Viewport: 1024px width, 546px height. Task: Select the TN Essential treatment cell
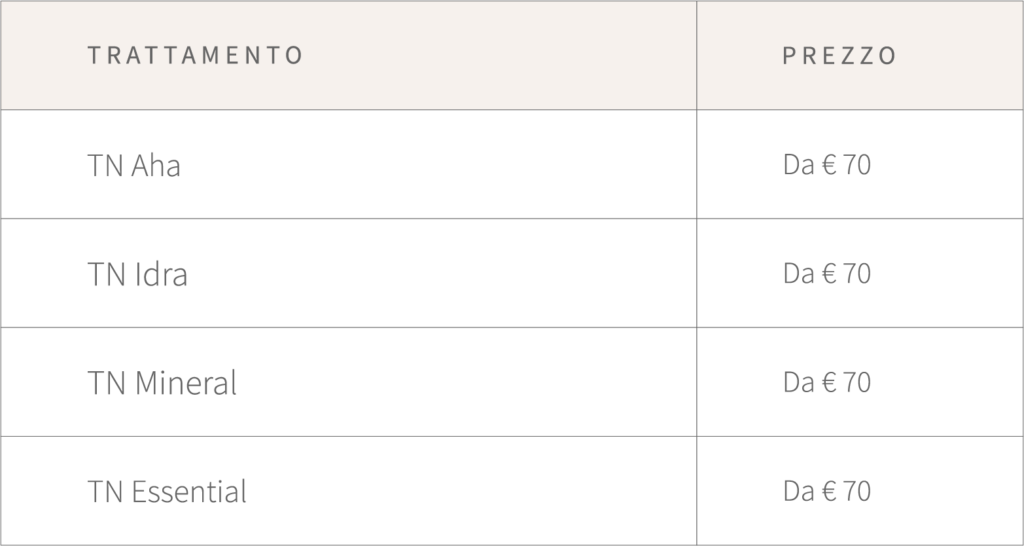167,492
